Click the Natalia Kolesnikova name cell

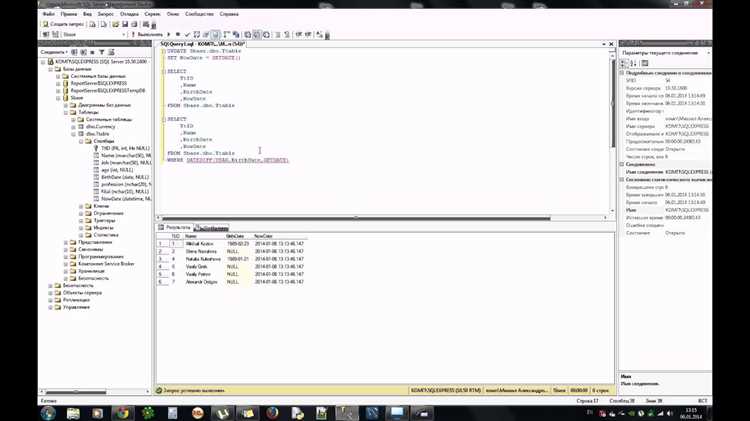pos(203,259)
